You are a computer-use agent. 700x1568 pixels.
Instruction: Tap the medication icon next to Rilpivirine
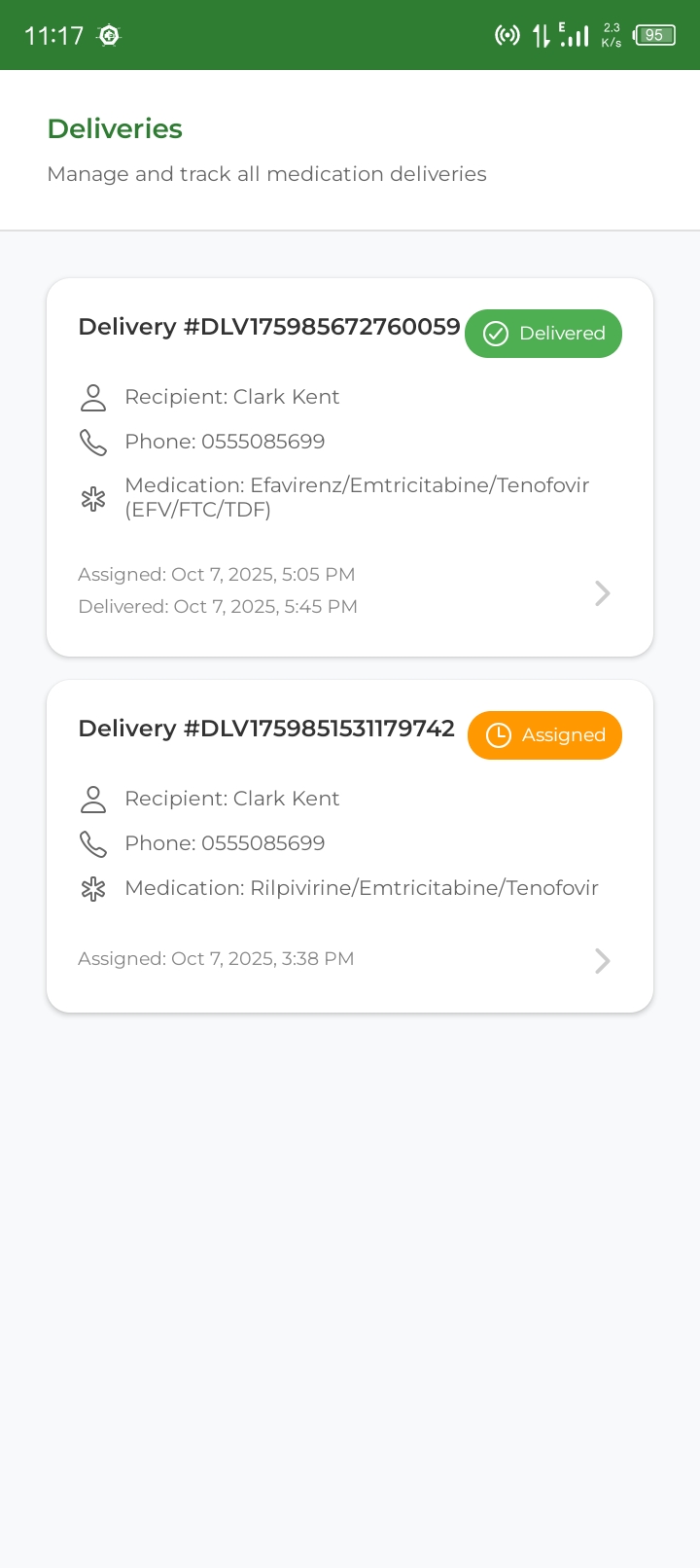pos(93,889)
